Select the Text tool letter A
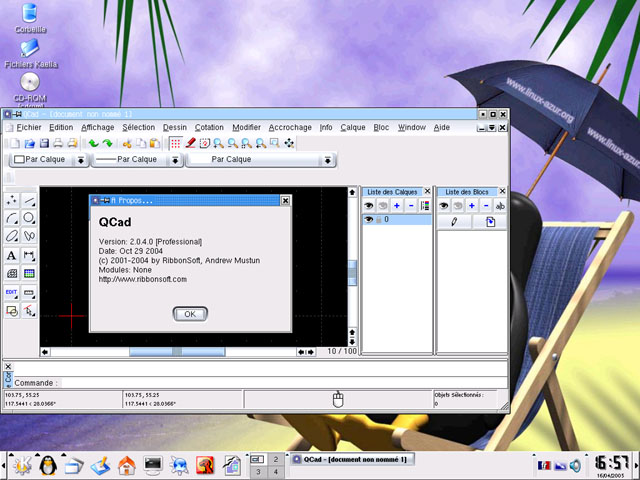 pyautogui.click(x=12, y=256)
